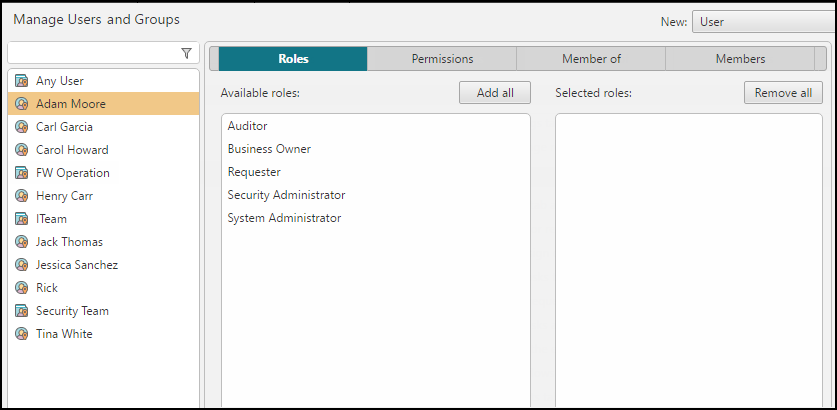Click the user icon beside Carl Garcia

click(22, 127)
